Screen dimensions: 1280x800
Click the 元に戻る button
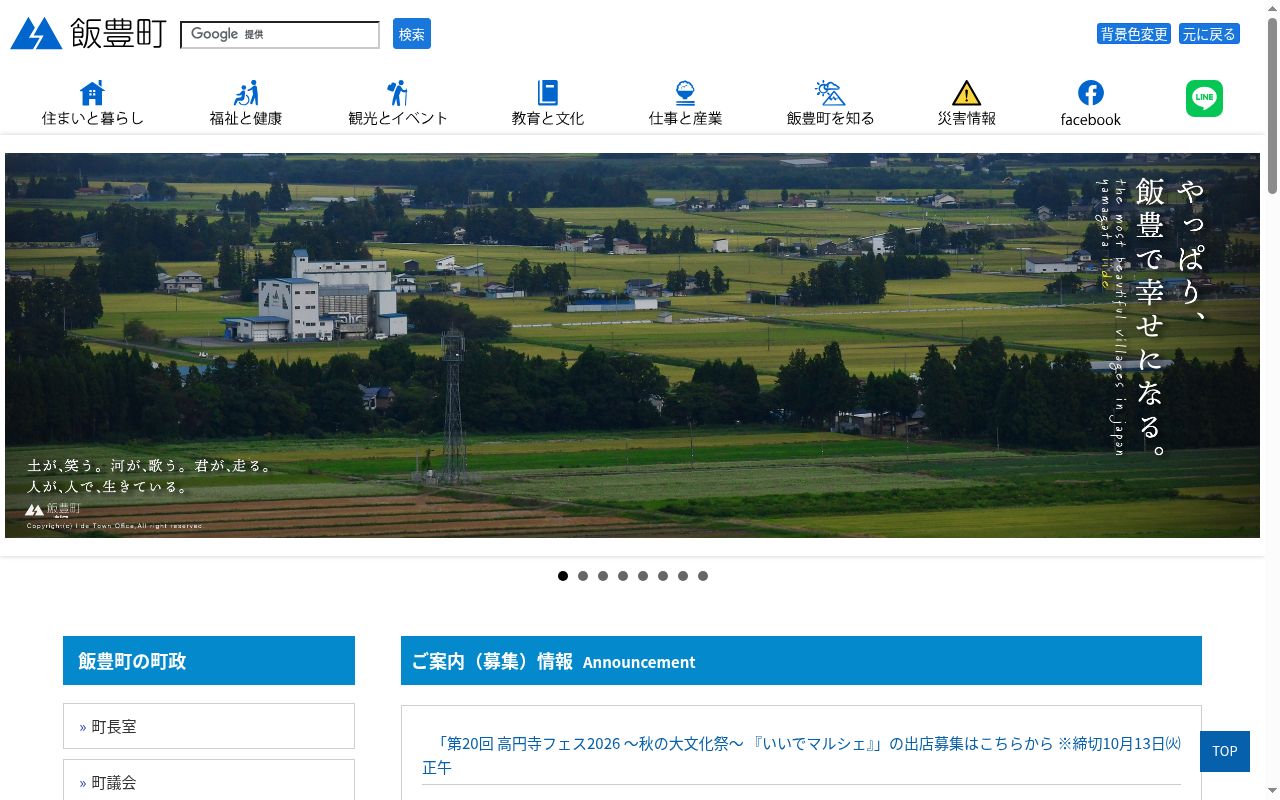[x=1209, y=34]
